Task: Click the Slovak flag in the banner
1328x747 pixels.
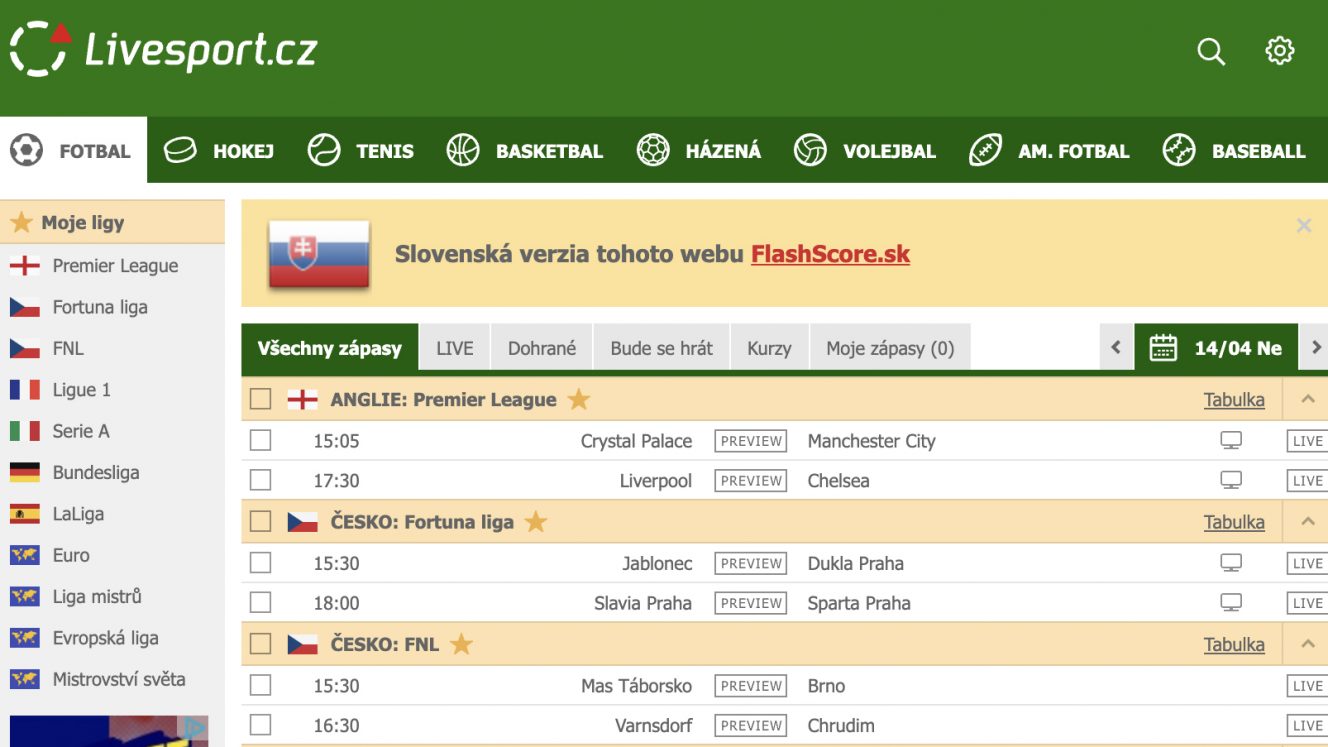Action: 319,255
